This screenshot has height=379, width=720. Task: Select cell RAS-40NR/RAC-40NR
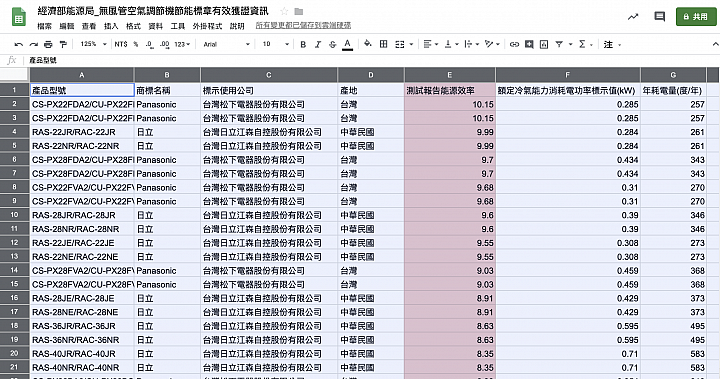(x=82, y=368)
